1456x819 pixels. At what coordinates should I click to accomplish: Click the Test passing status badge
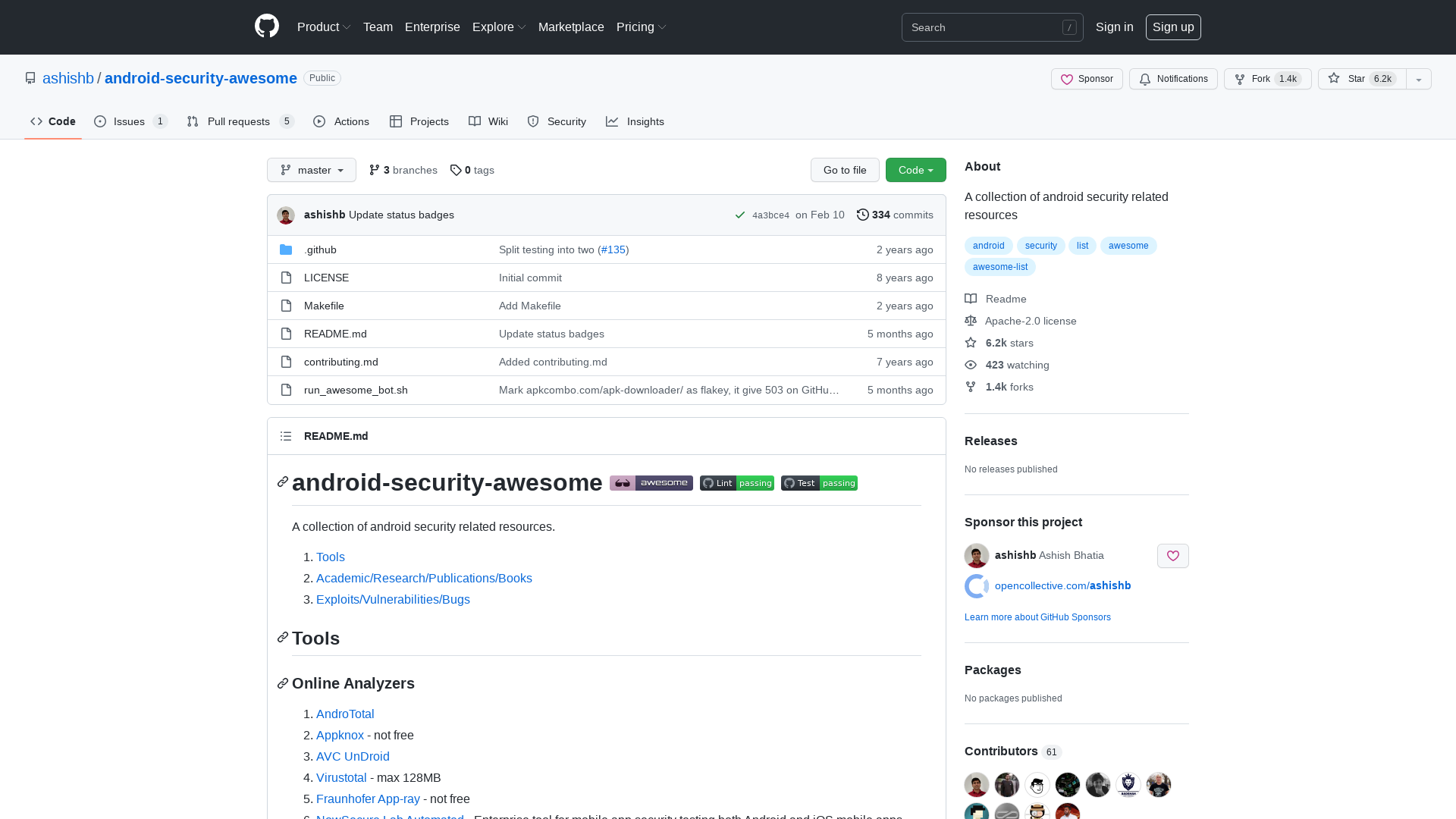click(819, 483)
